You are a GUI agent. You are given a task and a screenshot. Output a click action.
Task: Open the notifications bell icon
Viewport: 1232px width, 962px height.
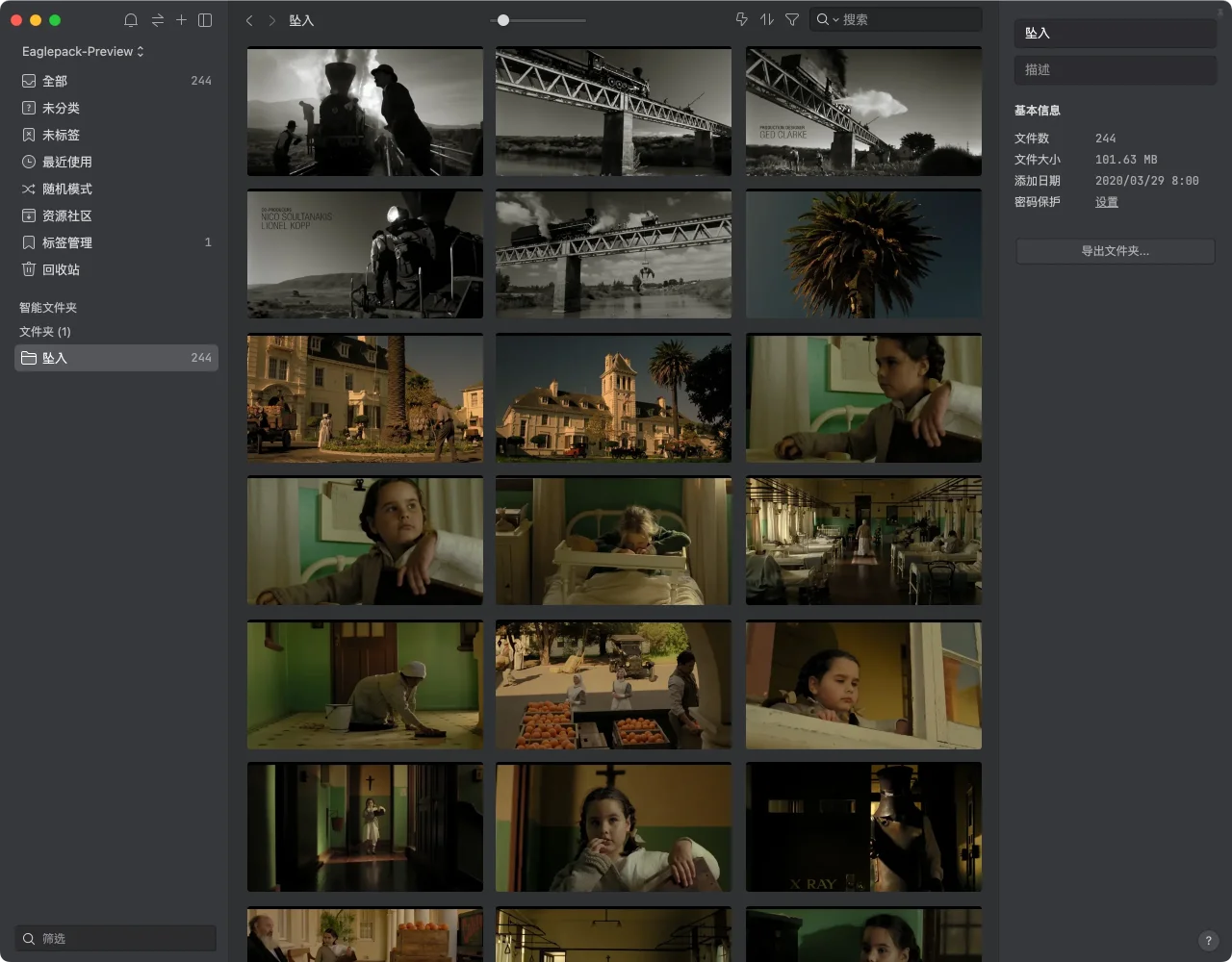(x=131, y=20)
